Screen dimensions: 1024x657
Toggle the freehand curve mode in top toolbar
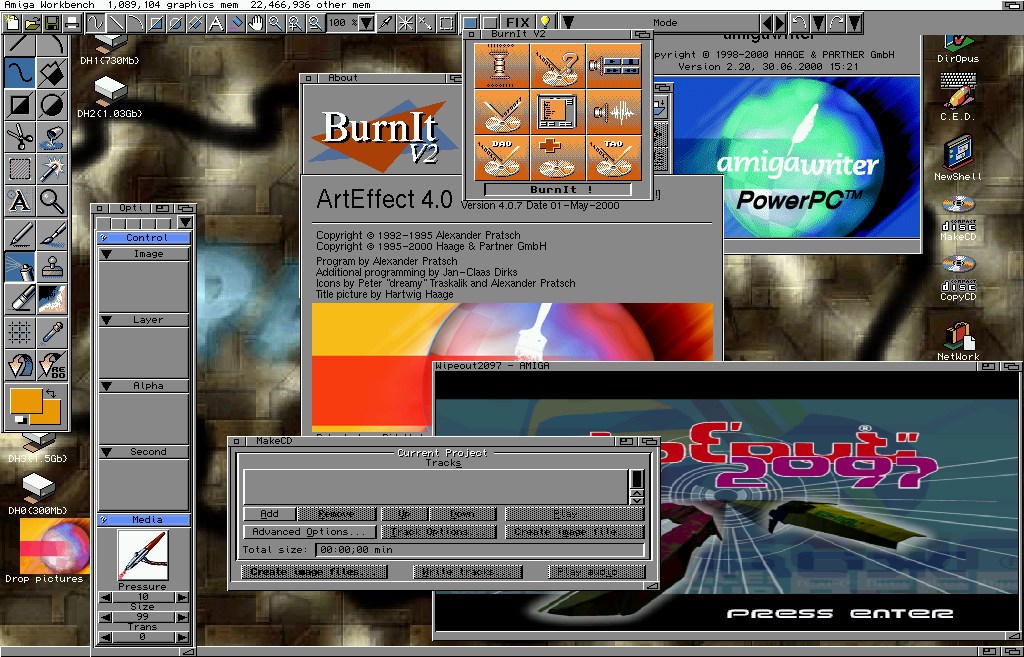click(95, 24)
